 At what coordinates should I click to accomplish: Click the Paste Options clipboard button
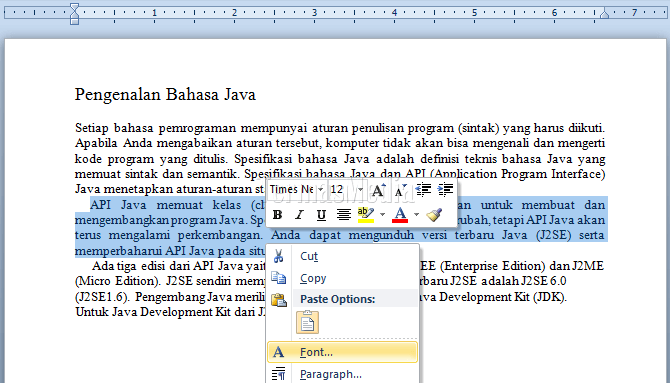308,322
